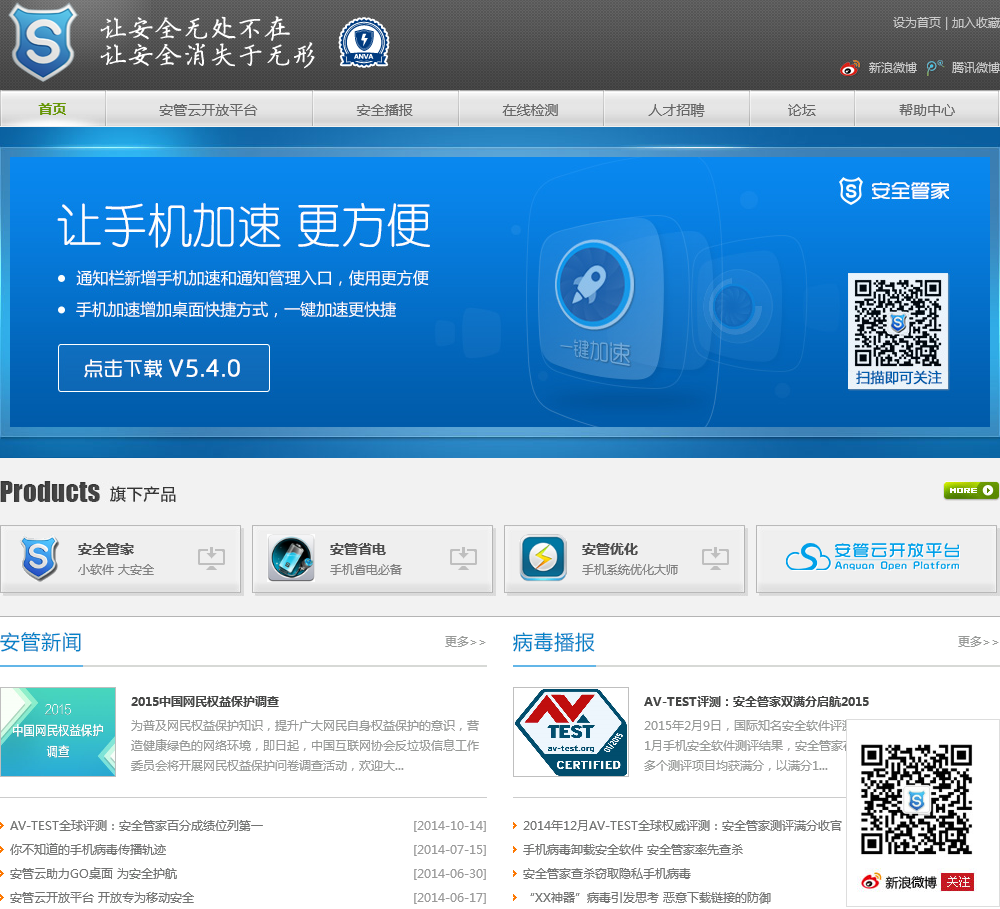
Task: Go to 在线检测 menu item
Action: (x=531, y=110)
